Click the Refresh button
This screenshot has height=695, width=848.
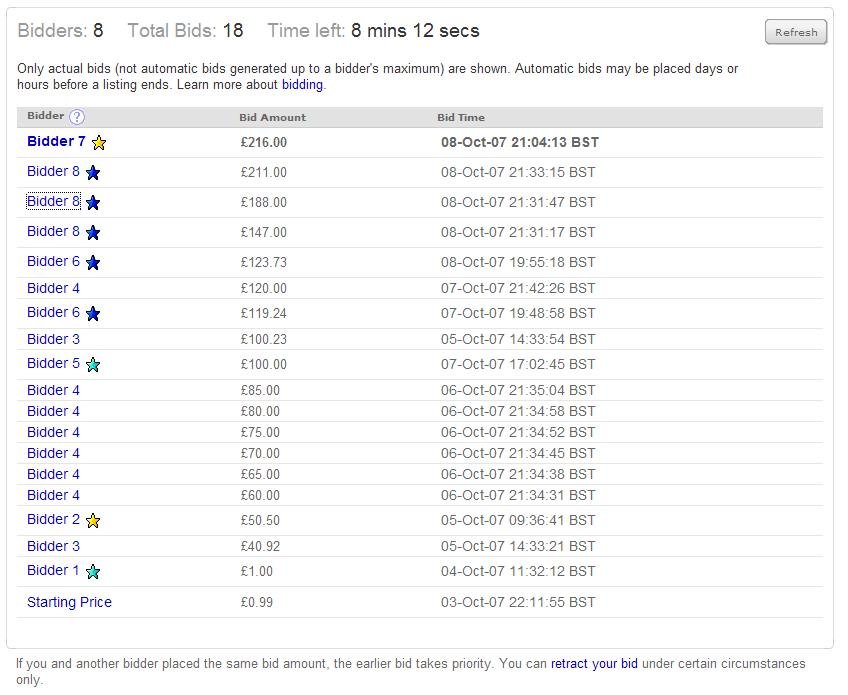tap(796, 32)
